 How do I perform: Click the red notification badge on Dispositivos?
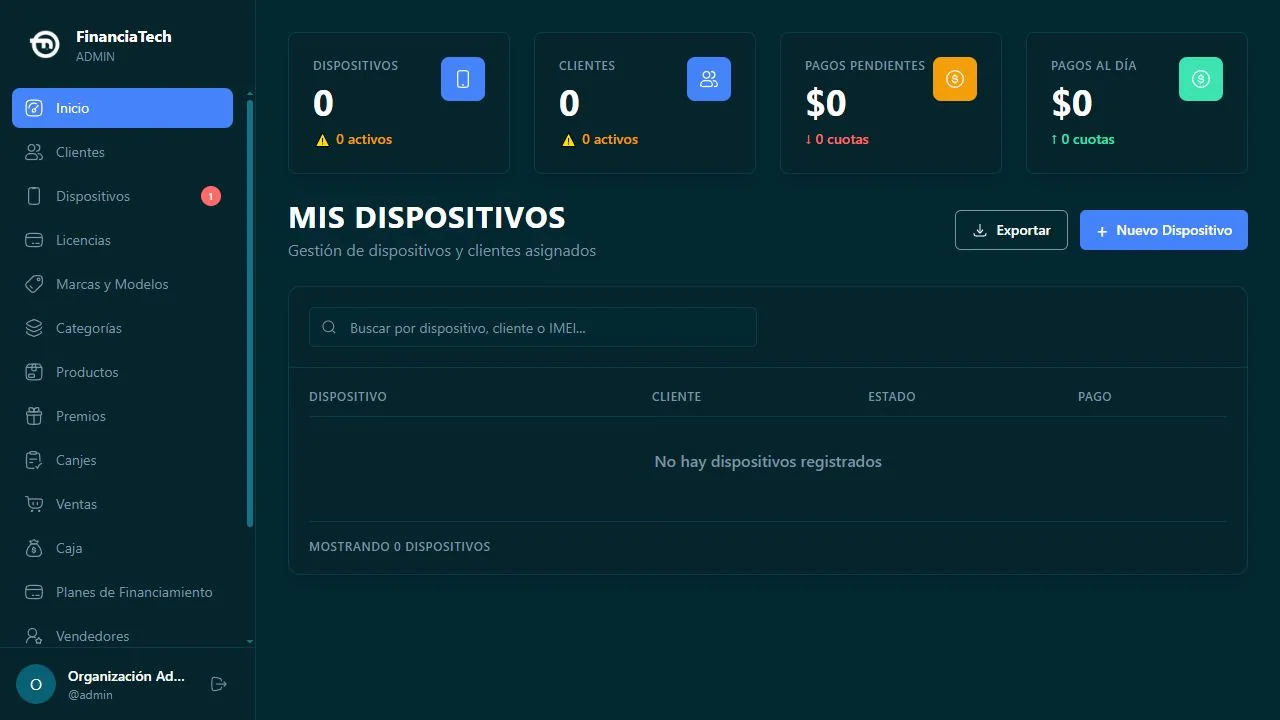[x=211, y=196]
